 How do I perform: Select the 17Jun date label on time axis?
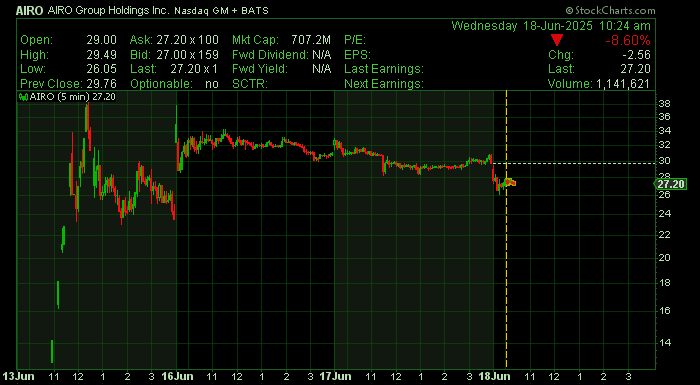(x=335, y=376)
